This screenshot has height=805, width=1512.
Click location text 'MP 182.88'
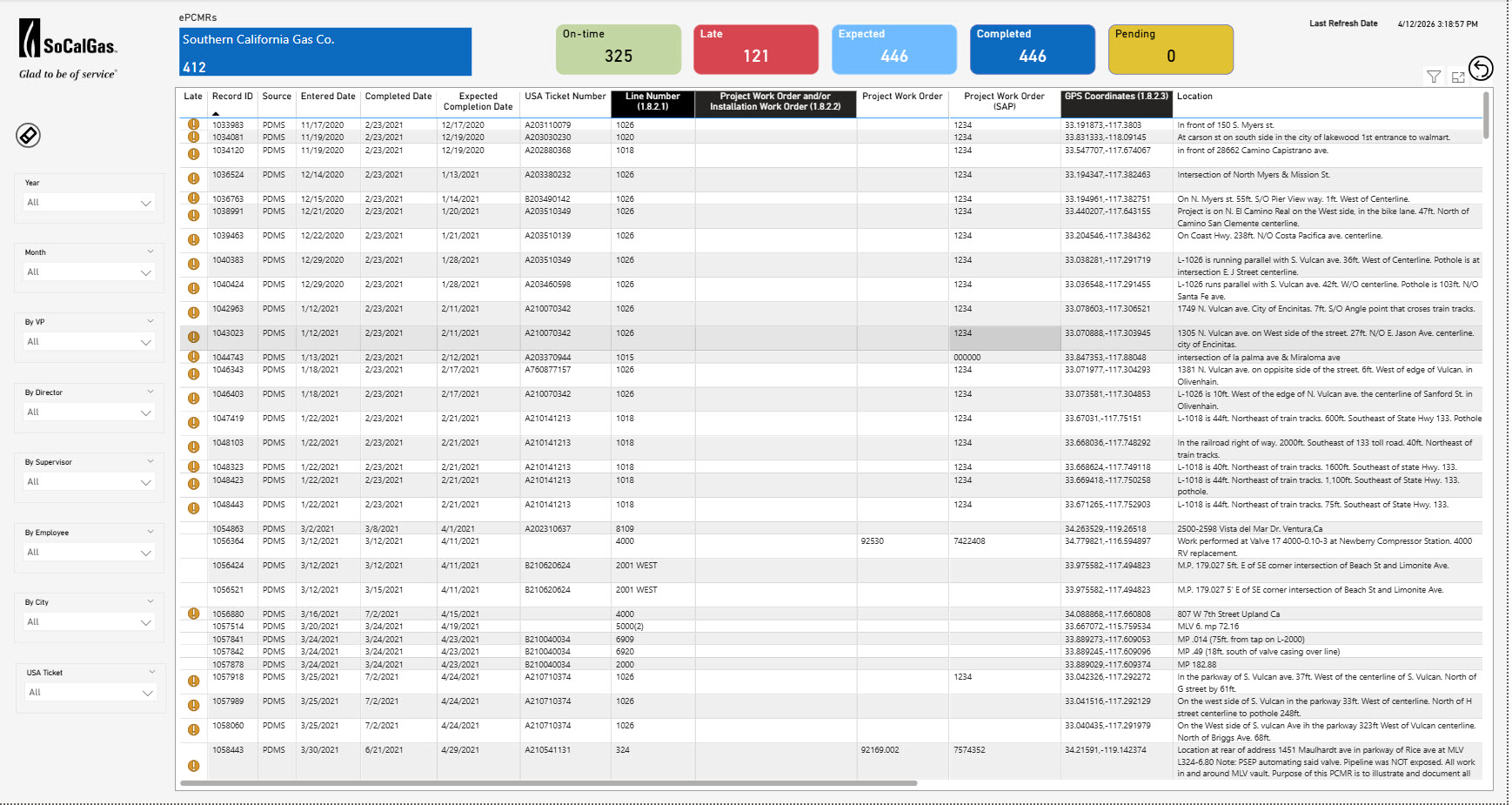(x=1197, y=665)
